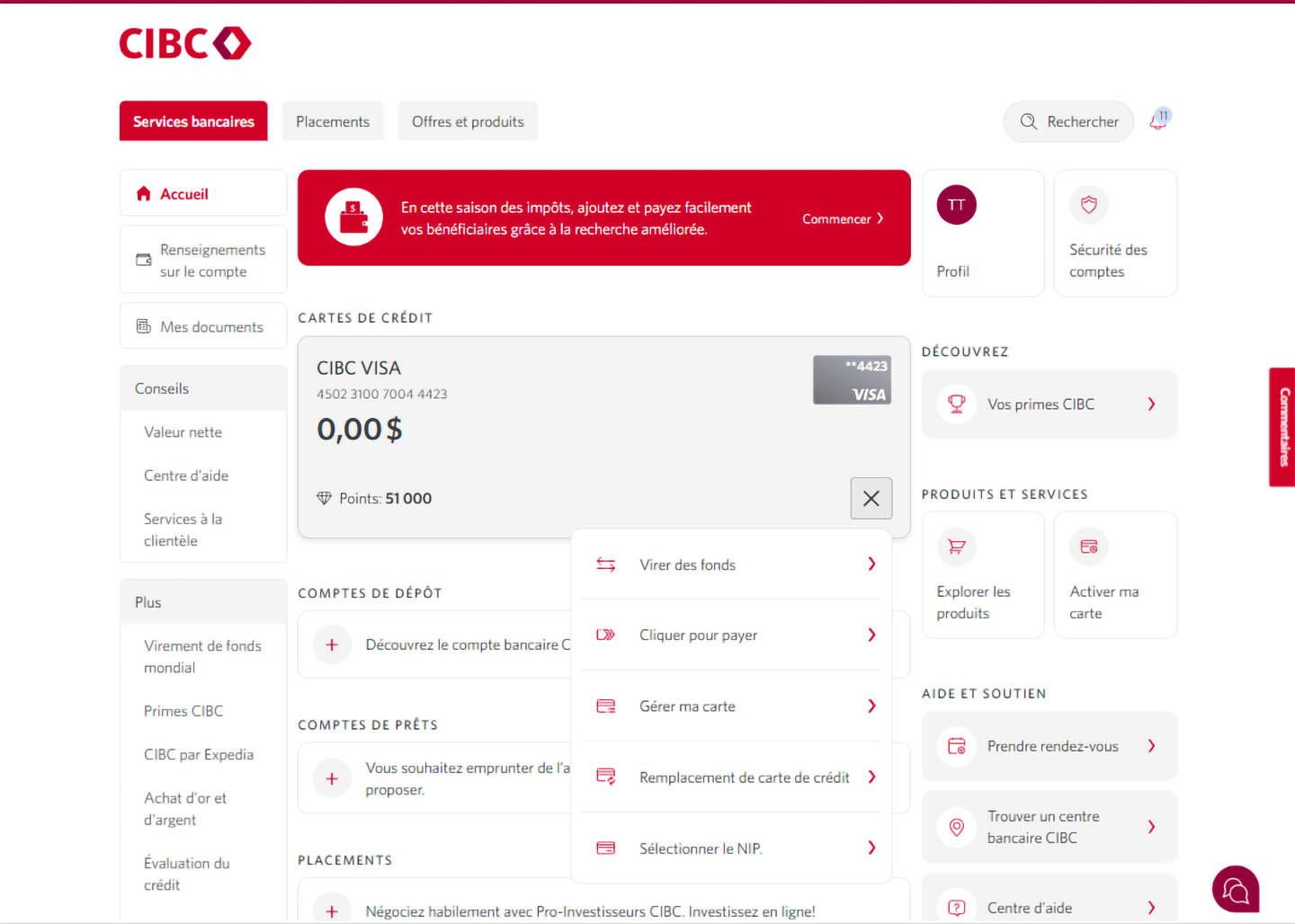Click the Sélectionner le NIP icon
This screenshot has height=924, width=1295.
(606, 848)
